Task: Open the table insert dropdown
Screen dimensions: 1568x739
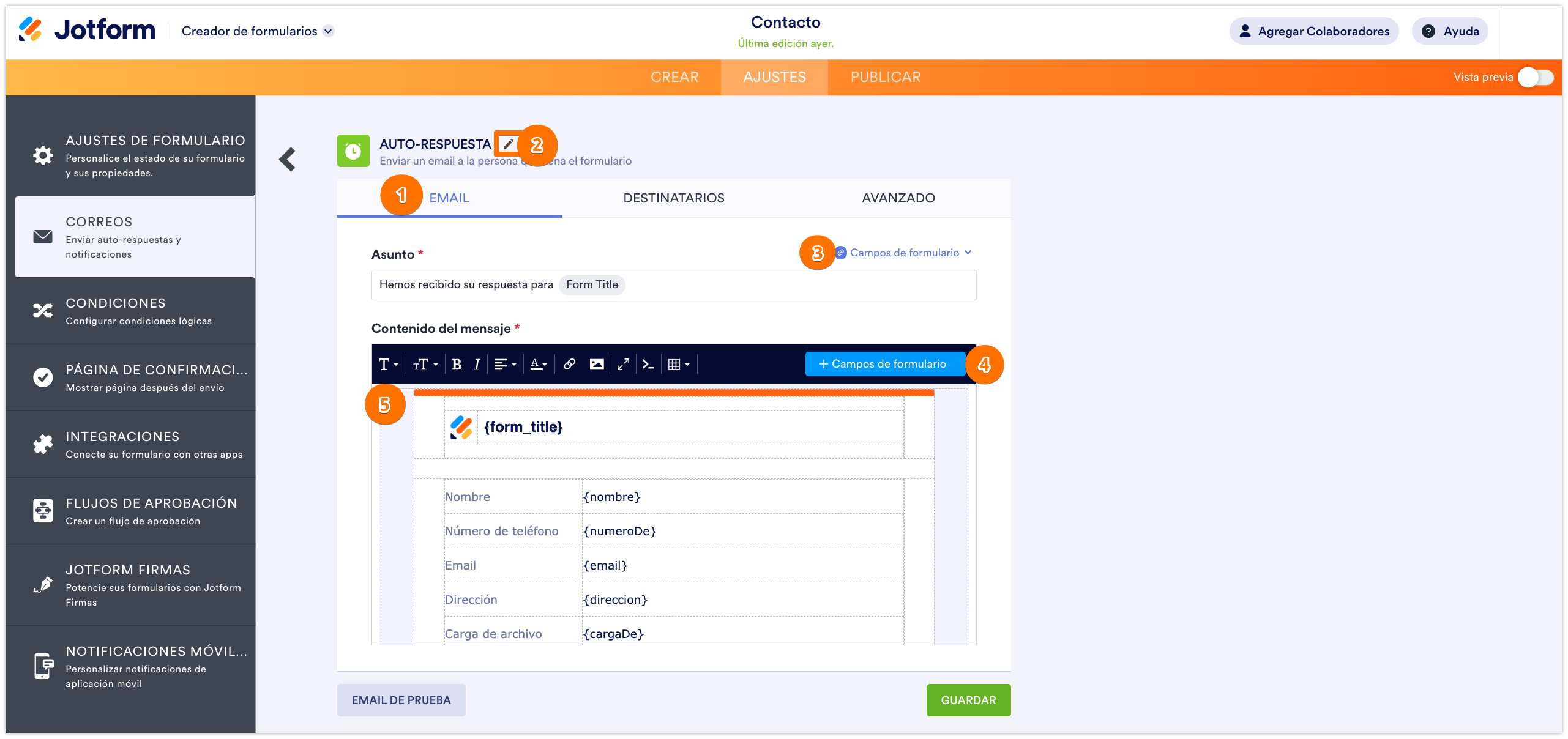Action: tap(679, 365)
